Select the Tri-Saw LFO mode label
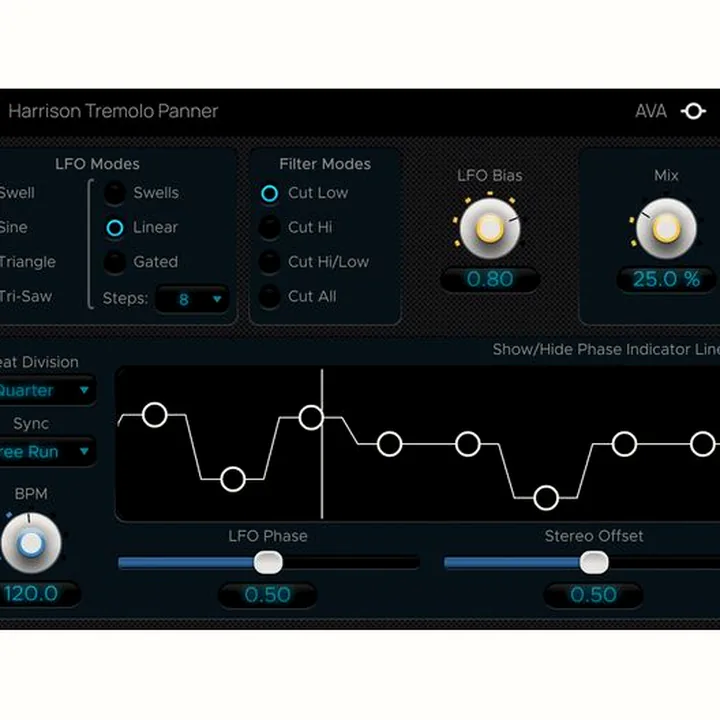Viewport: 720px width, 720px height. (x=26, y=297)
